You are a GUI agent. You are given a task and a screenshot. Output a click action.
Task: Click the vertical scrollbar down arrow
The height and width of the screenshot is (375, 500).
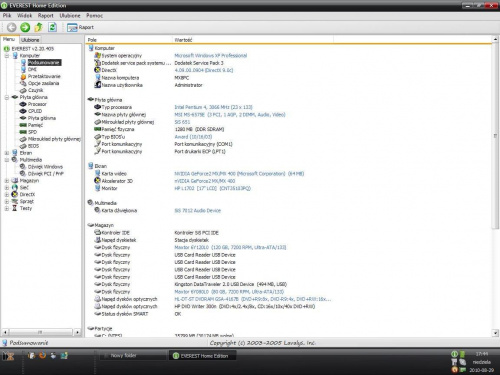pos(495,333)
